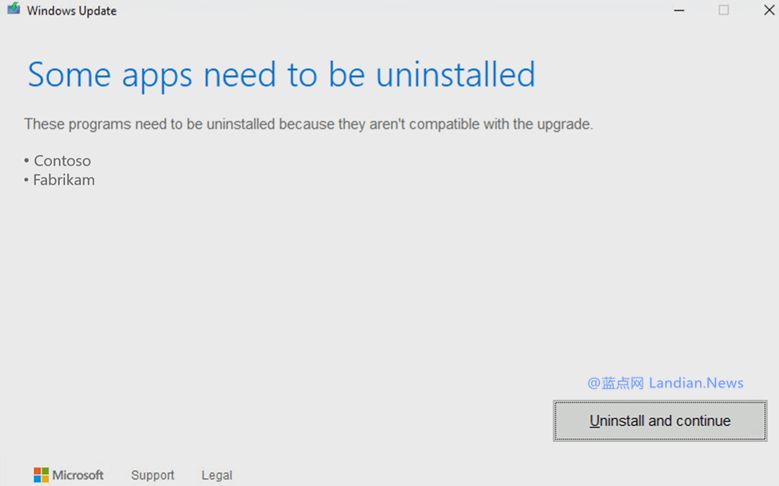Click the incompatible programs description text
779x486 pixels.
[x=308, y=124]
